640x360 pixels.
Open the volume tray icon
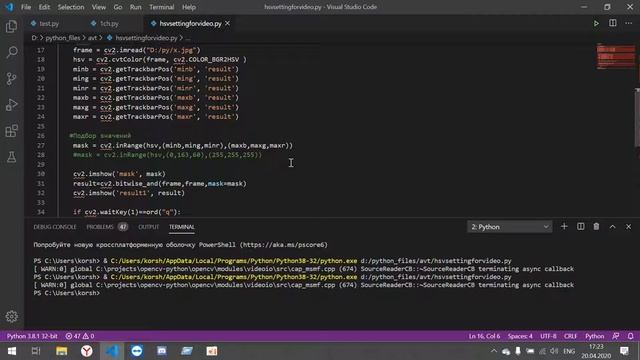click(554, 351)
